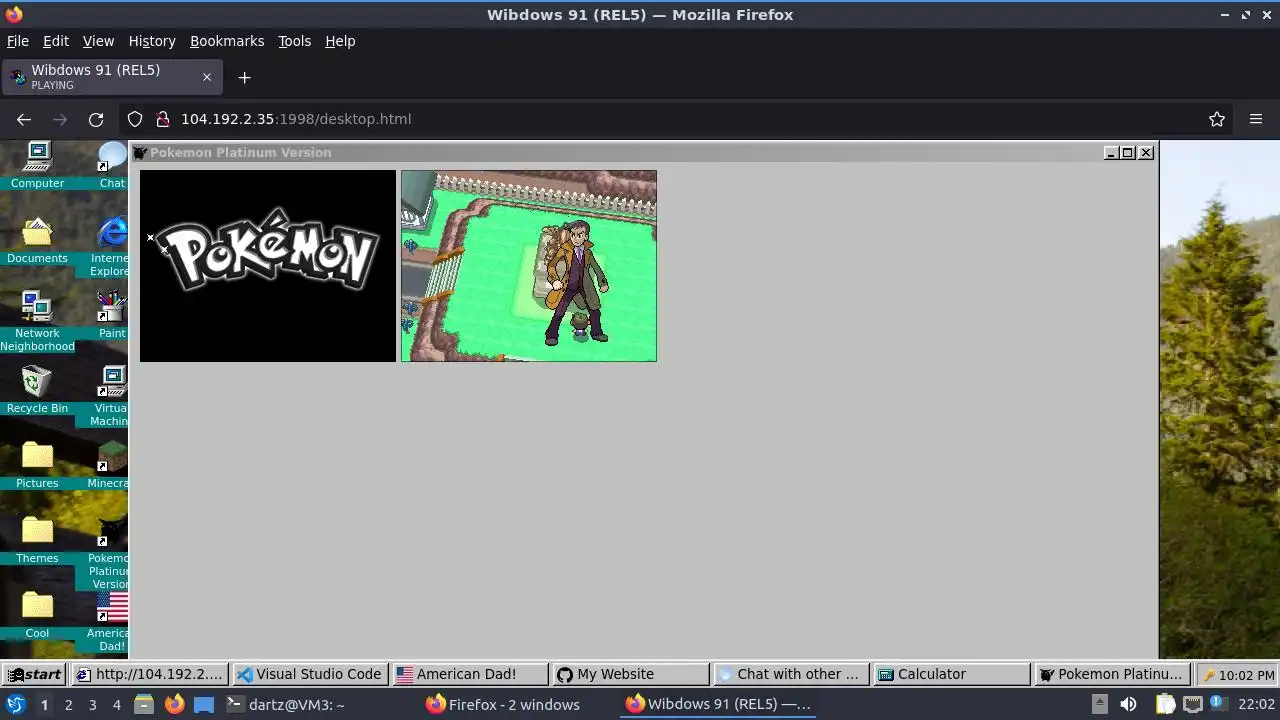This screenshot has width=1280, height=720.
Task: Click the clipboard manager tray icon
Action: 1166,704
